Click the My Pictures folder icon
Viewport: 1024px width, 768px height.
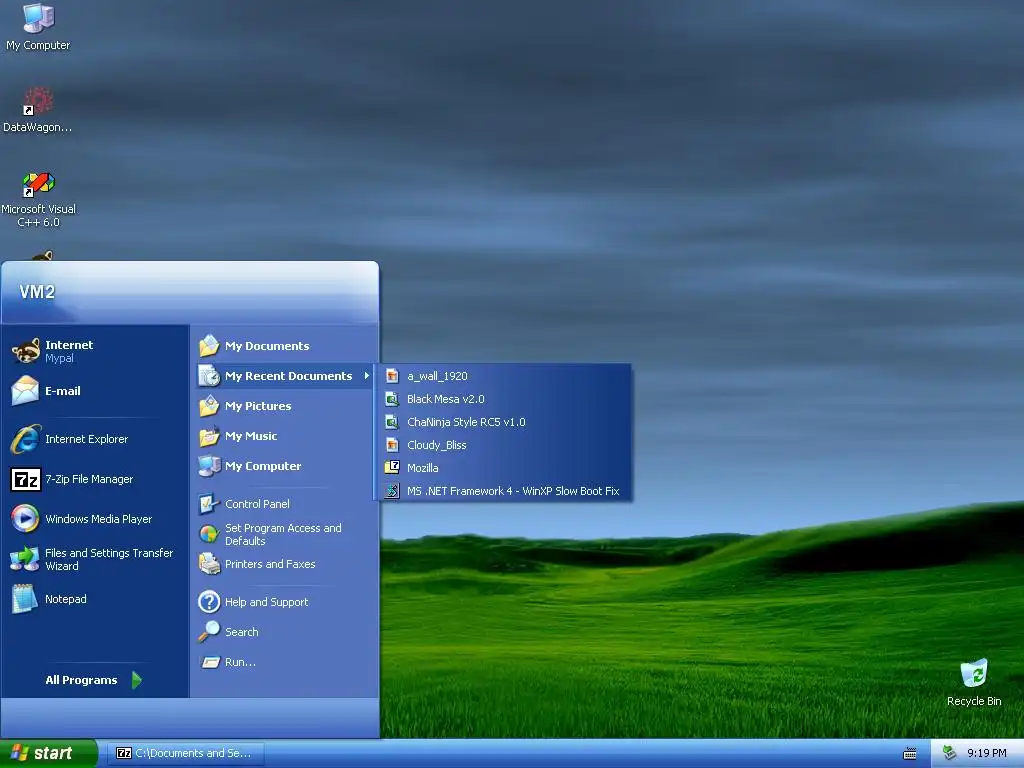[209, 406]
